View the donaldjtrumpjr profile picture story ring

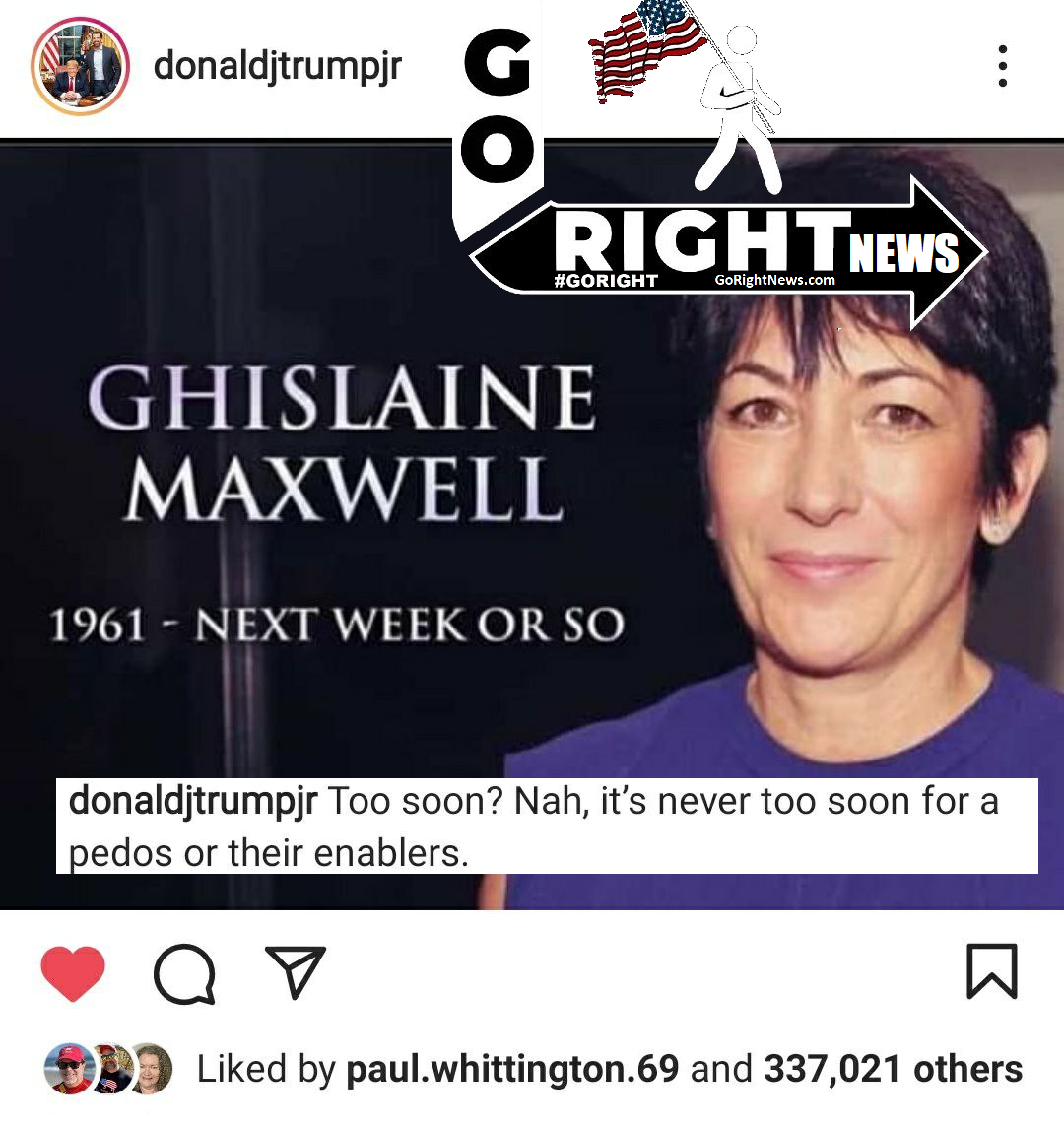tap(81, 66)
